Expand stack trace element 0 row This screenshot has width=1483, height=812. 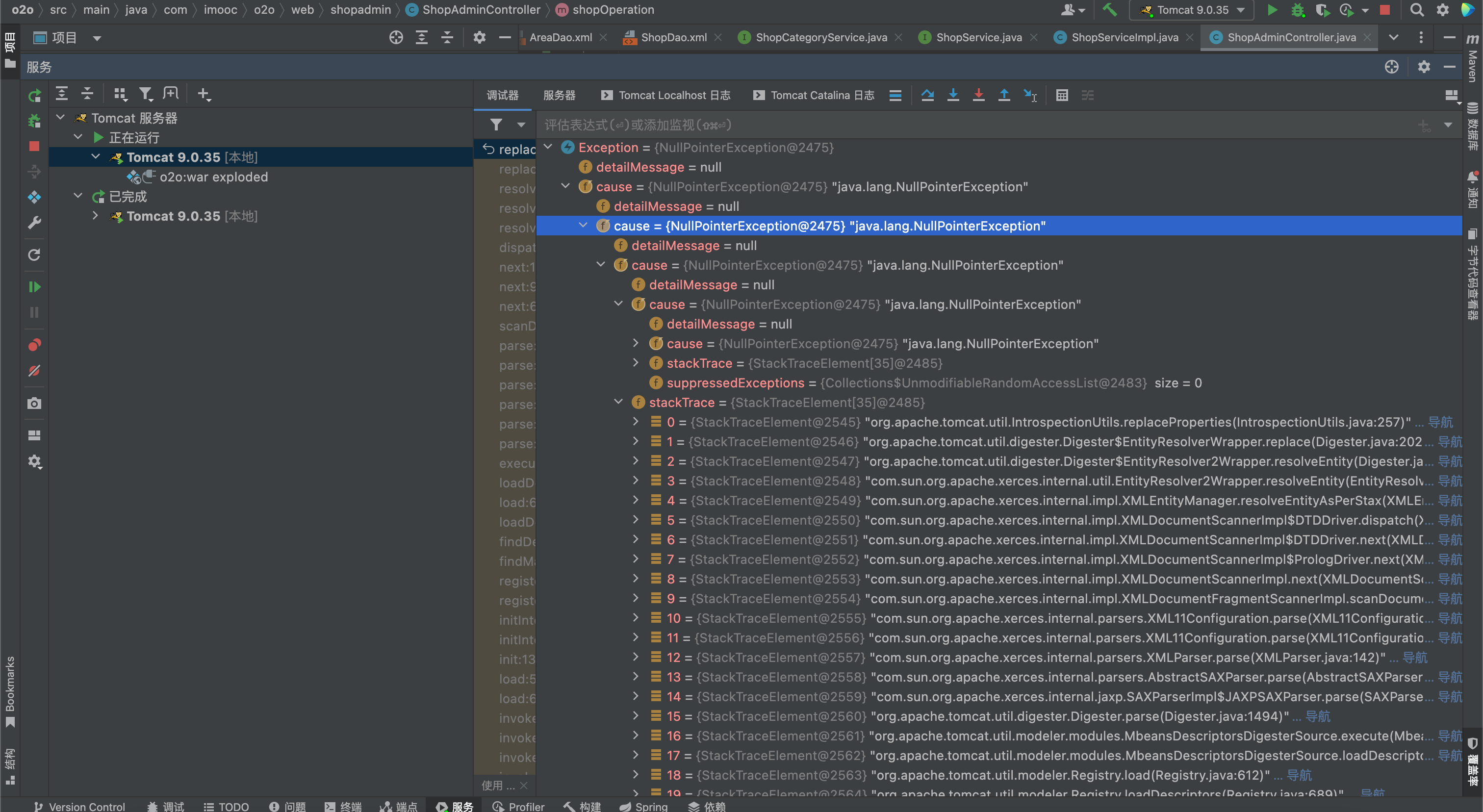(636, 421)
